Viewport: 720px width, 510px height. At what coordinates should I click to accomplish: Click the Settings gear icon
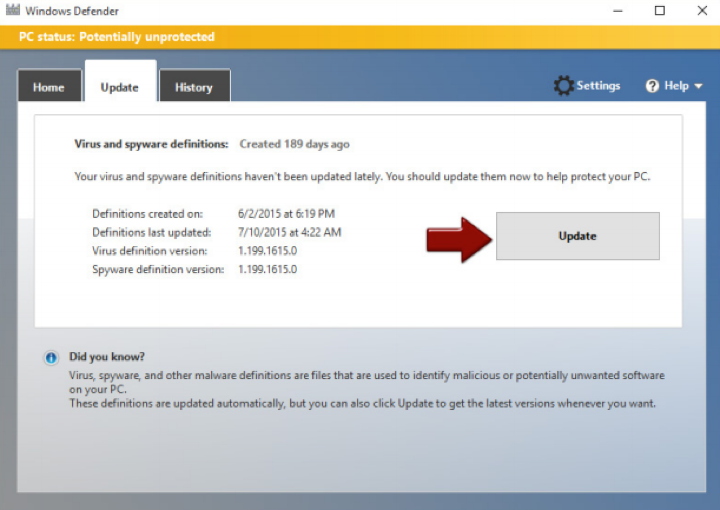[563, 85]
